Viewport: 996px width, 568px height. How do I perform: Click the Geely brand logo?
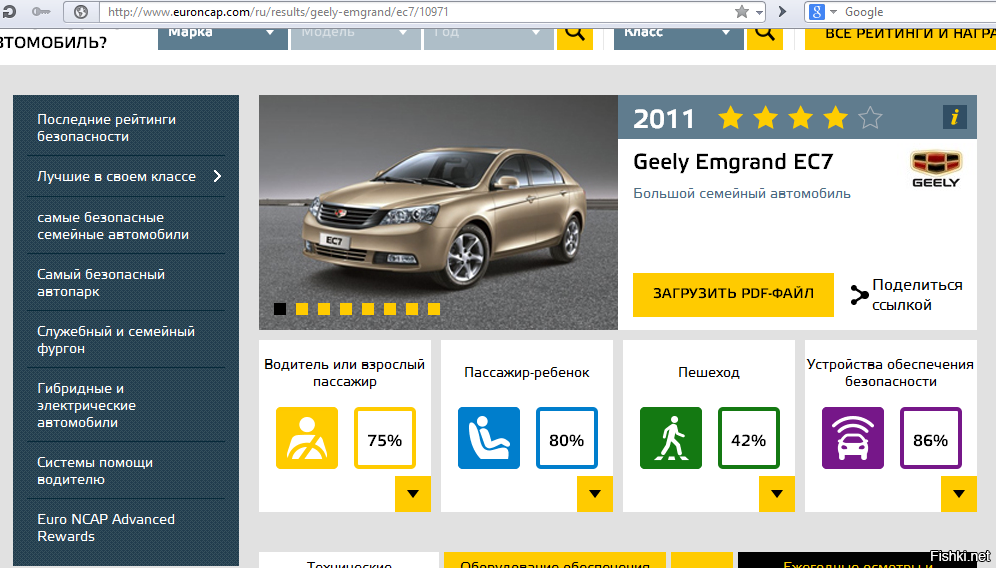(935, 168)
